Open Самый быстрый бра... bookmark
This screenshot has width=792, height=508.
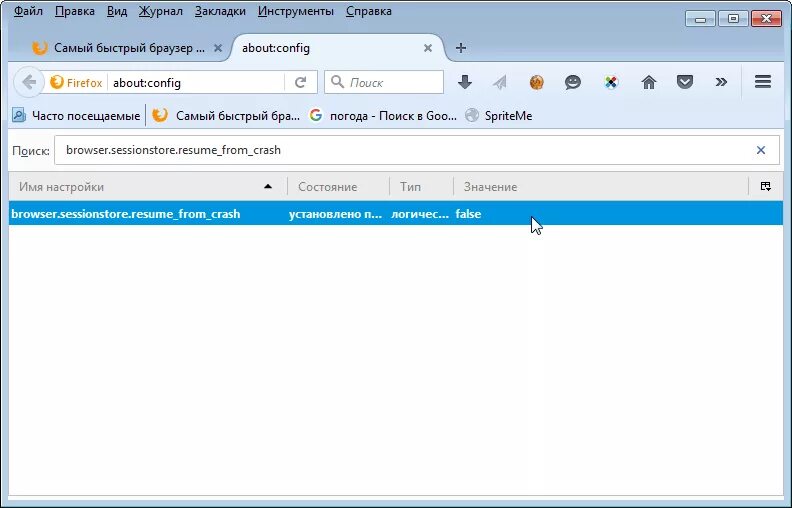pyautogui.click(x=226, y=116)
